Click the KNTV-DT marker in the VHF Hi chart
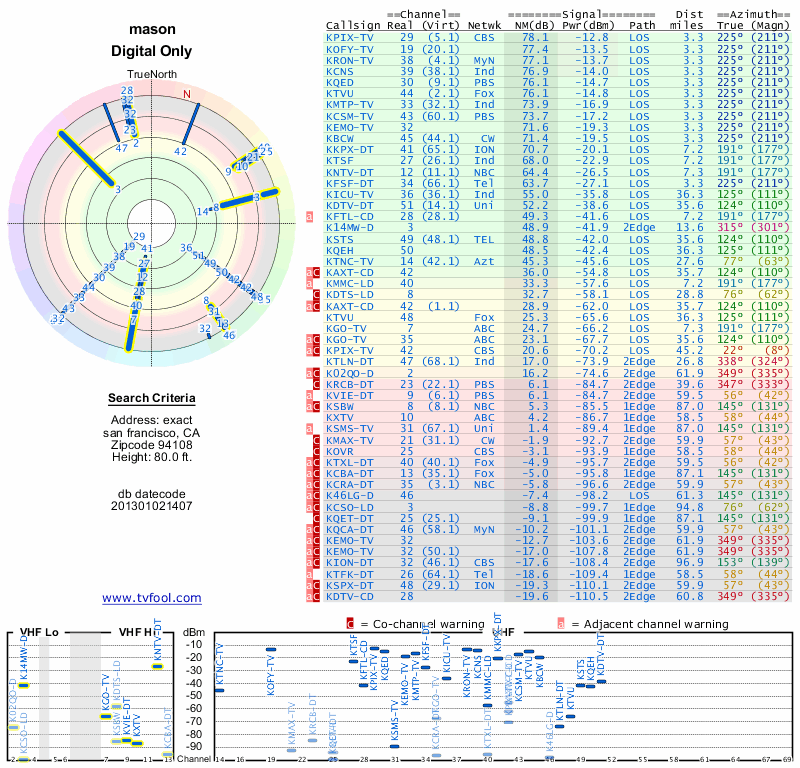 point(157,666)
